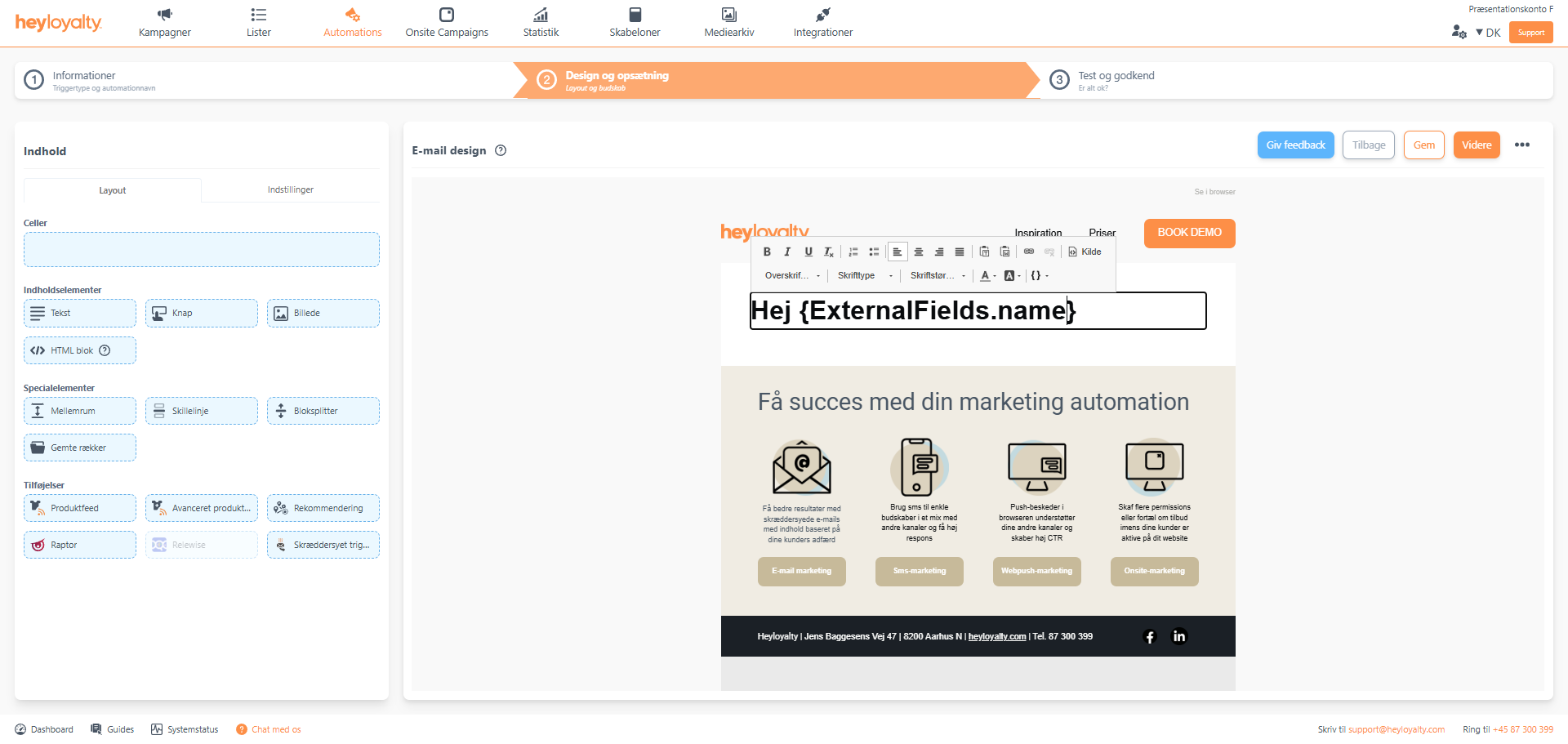Screen dimensions: 1568x744
Task: Click the help icon beside E-mail design
Action: (501, 150)
